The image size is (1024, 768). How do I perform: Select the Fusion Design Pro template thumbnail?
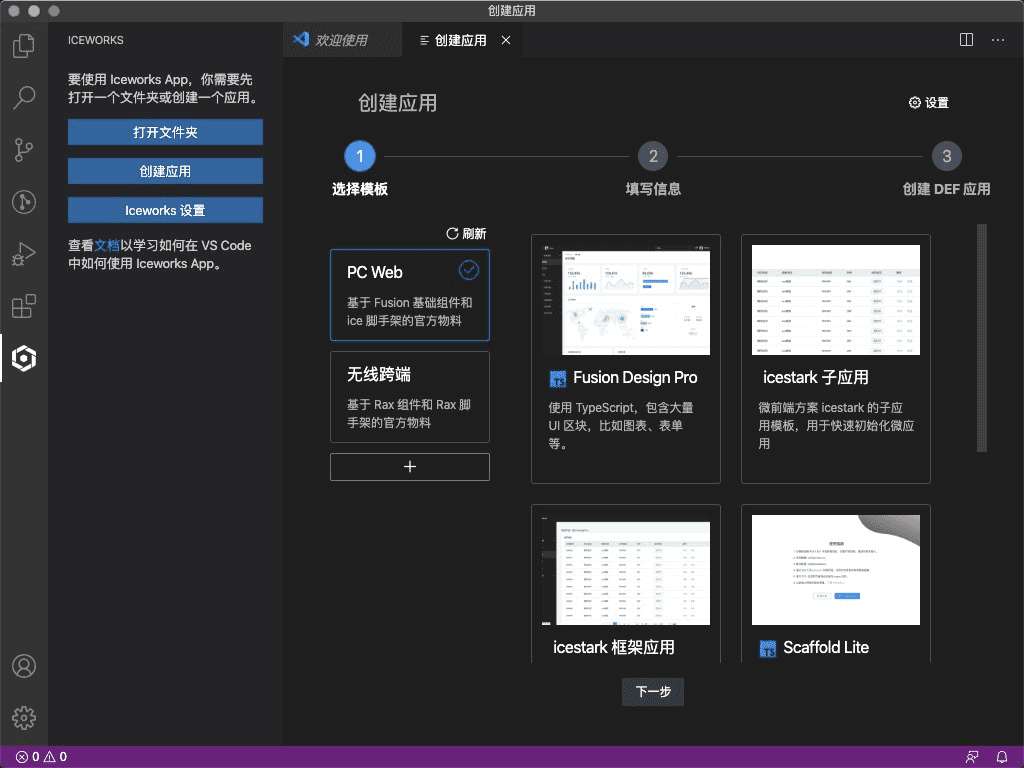click(x=626, y=300)
